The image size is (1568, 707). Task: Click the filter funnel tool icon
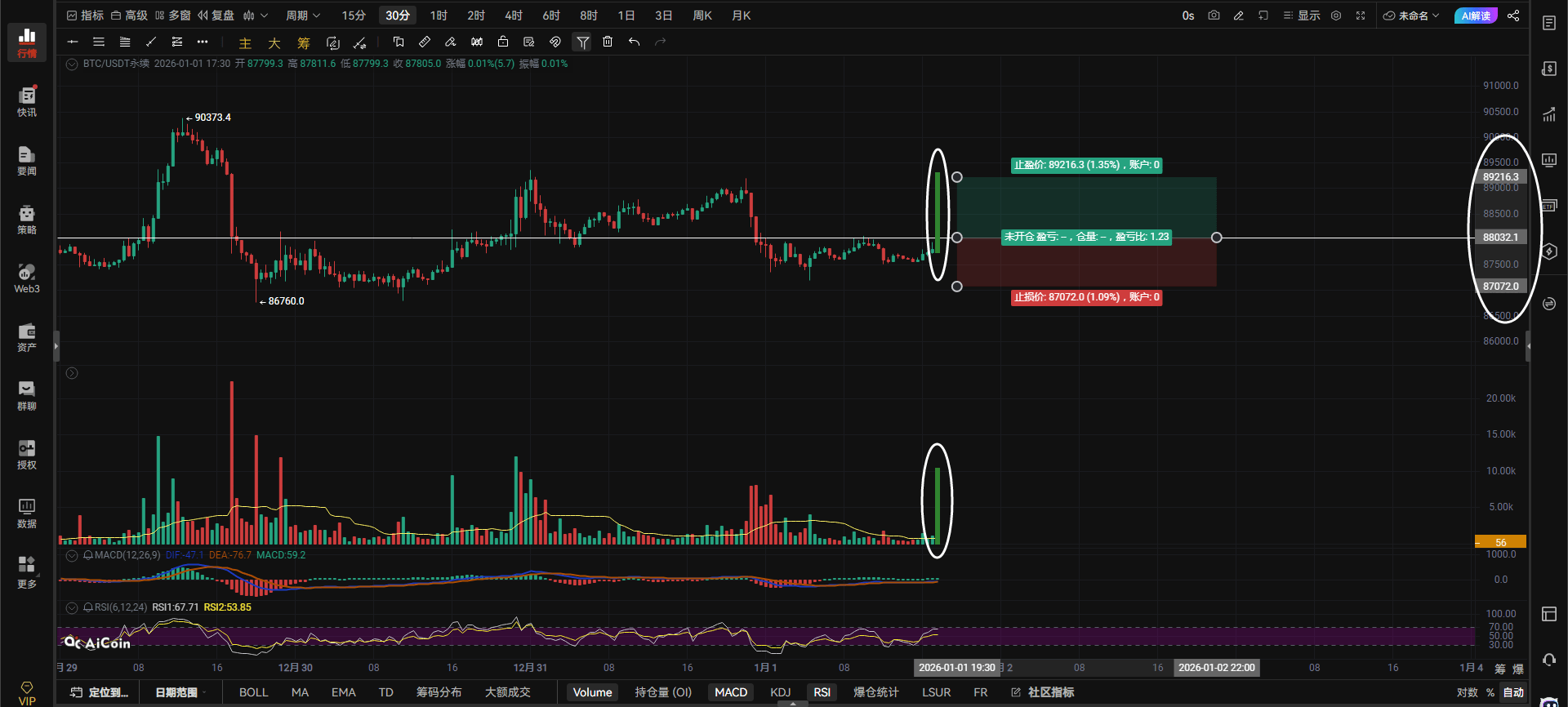(582, 42)
